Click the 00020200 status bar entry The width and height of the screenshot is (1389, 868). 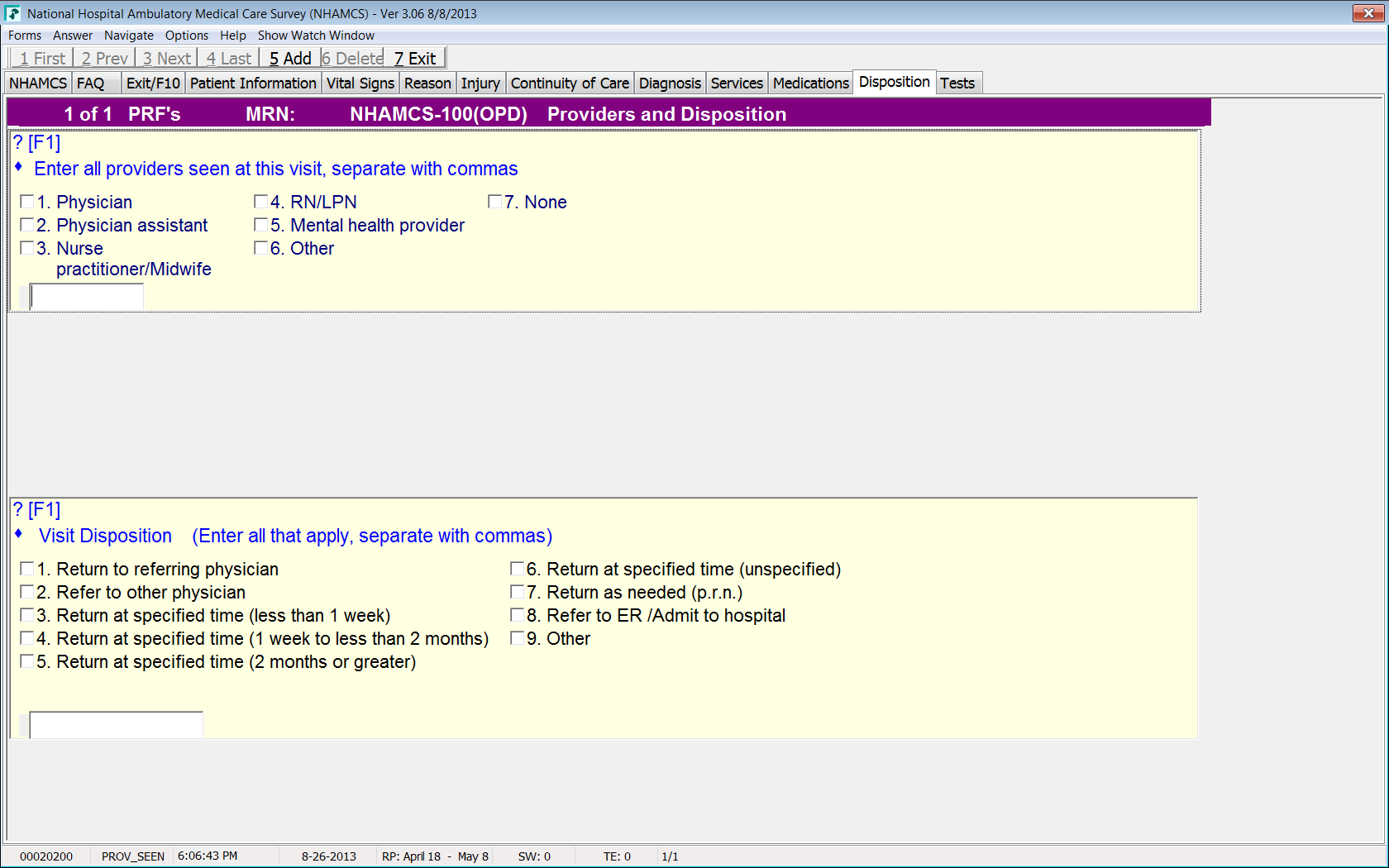coord(46,856)
